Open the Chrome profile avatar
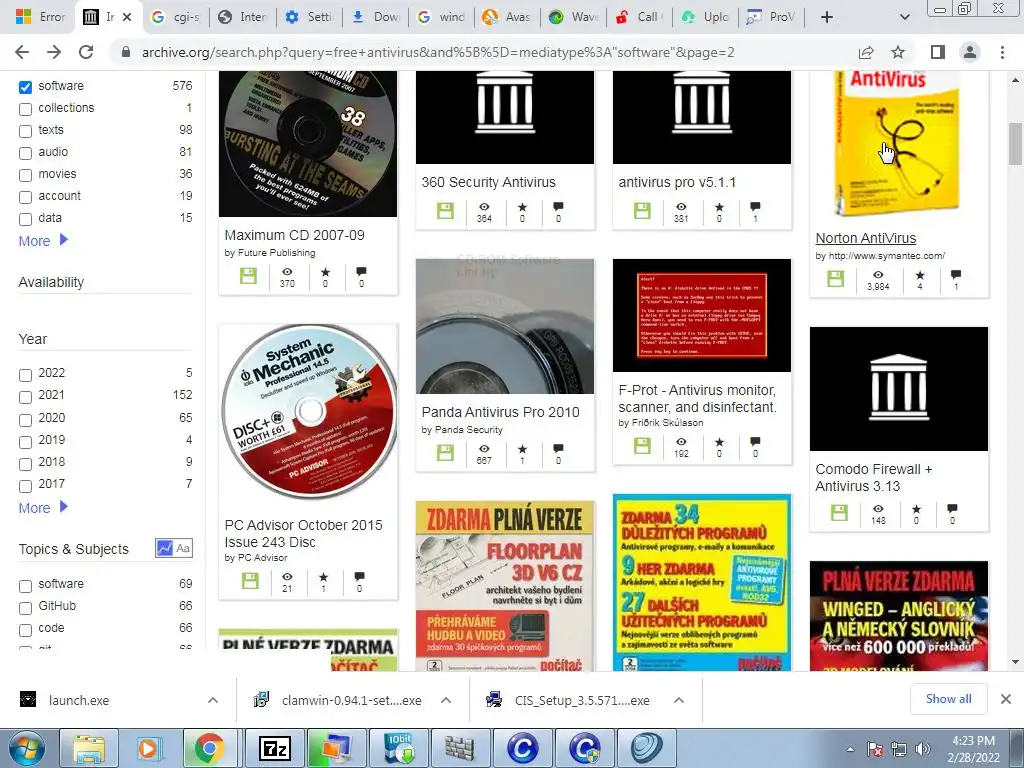 pyautogui.click(x=970, y=52)
